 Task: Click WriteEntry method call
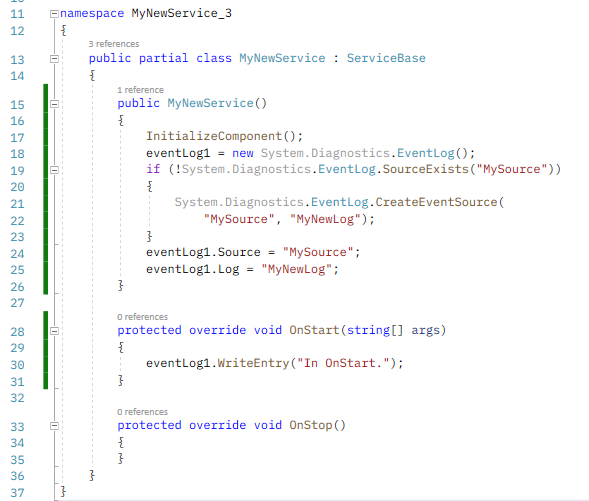click(253, 363)
